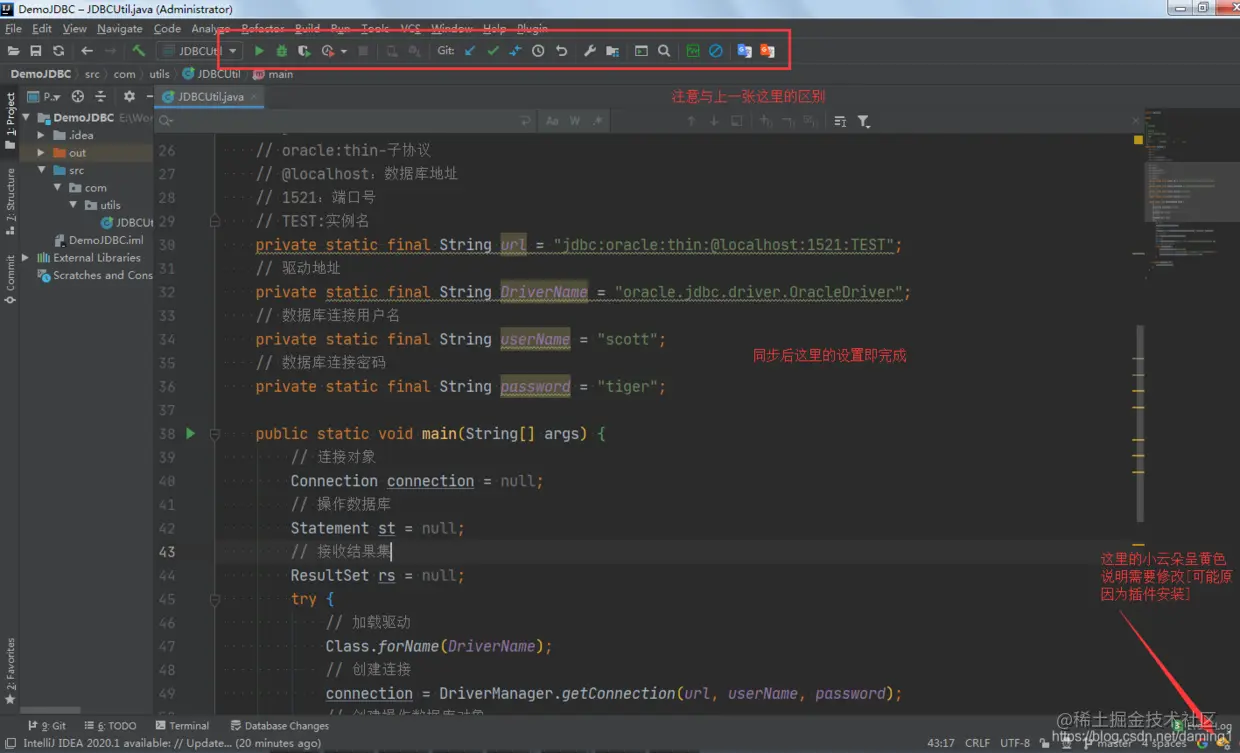Collapse the utils package node
The image size is (1240, 753).
[x=73, y=205]
